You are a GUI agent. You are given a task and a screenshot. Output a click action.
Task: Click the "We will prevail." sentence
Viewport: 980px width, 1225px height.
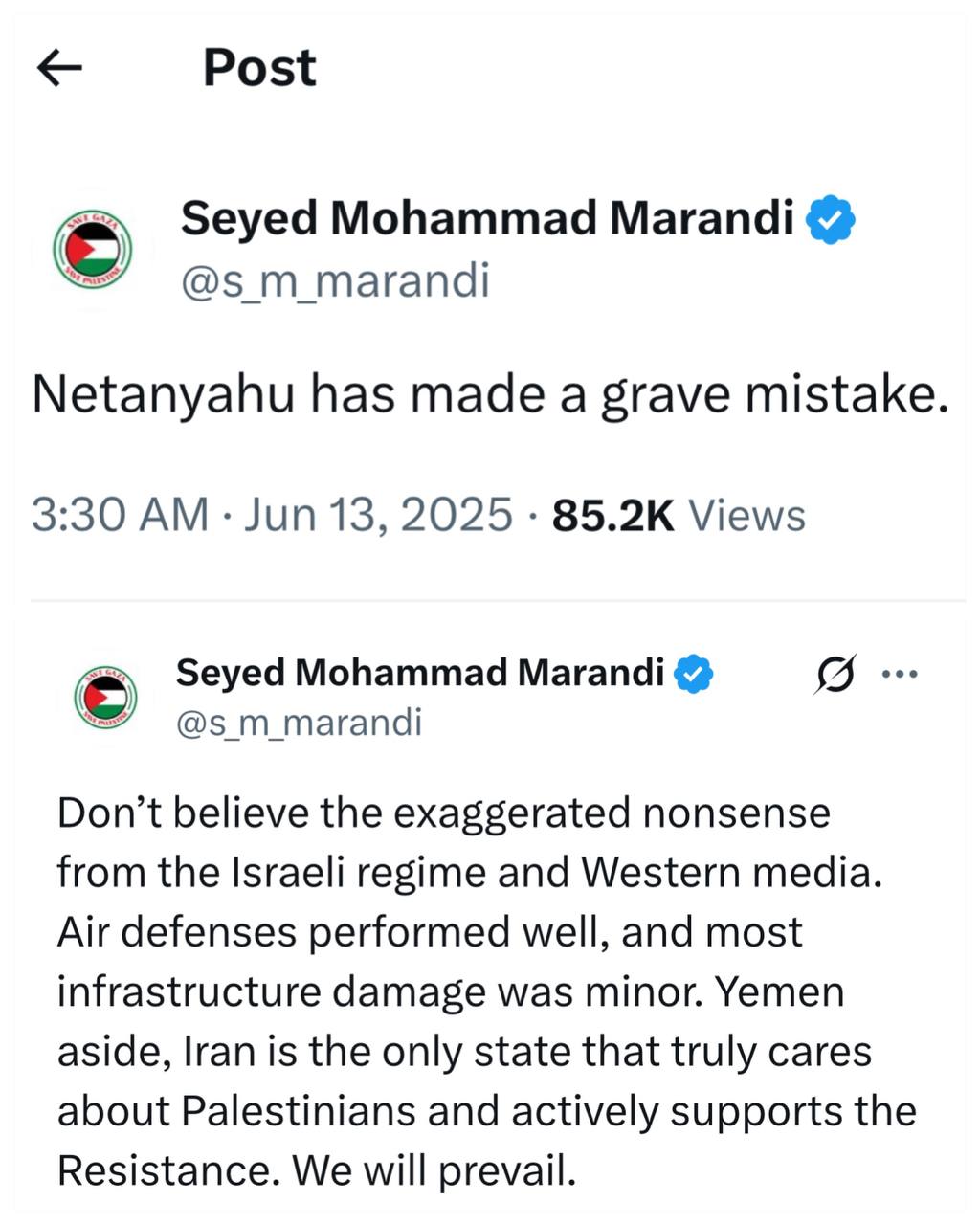pos(434,1169)
